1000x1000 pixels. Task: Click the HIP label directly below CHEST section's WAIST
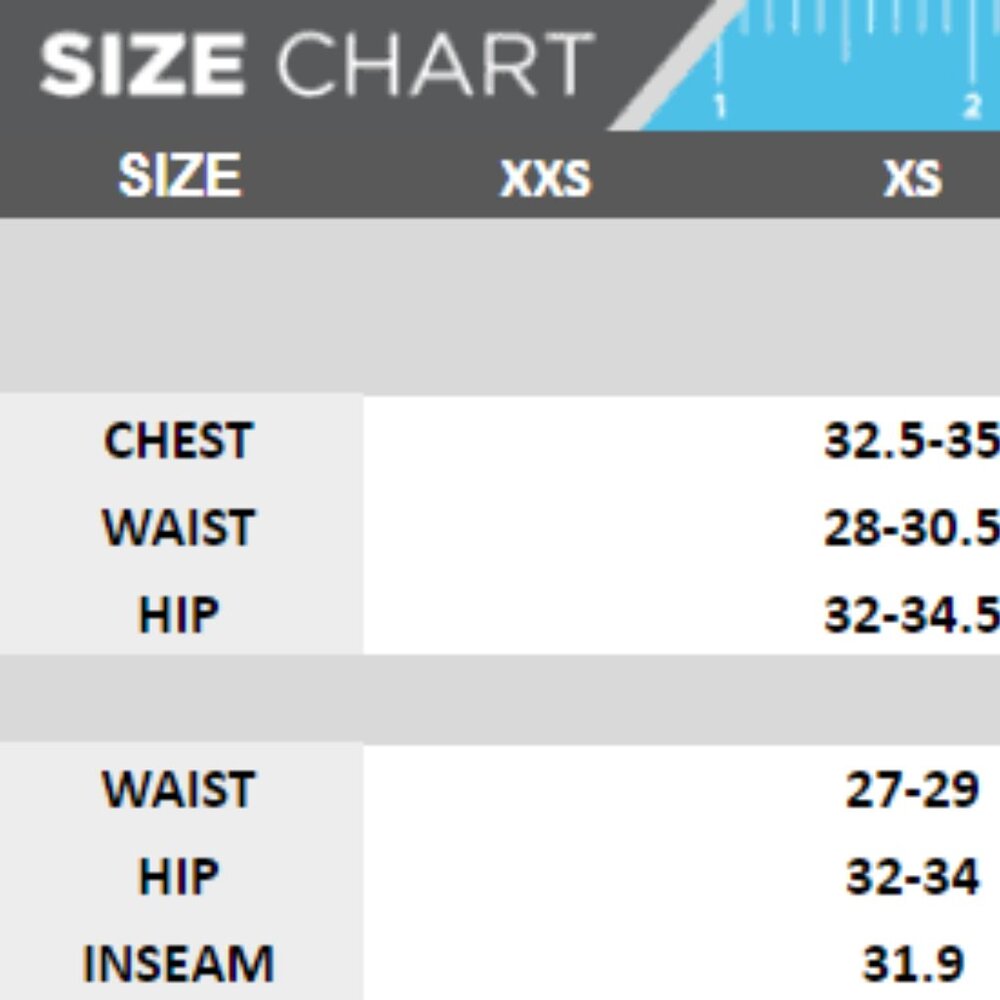(x=178, y=615)
